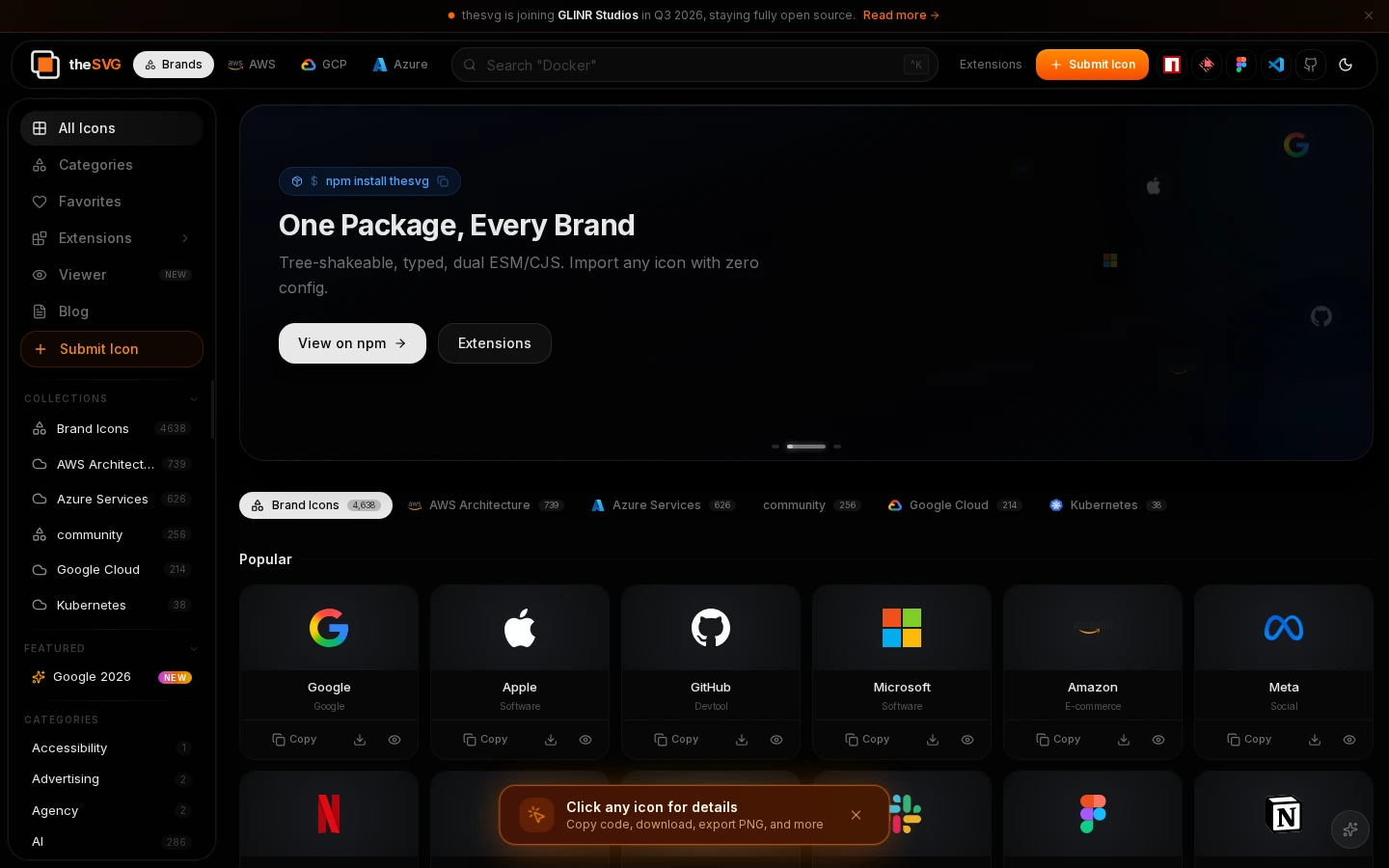Preview the Microsoft icon with the eye button

tap(967, 740)
